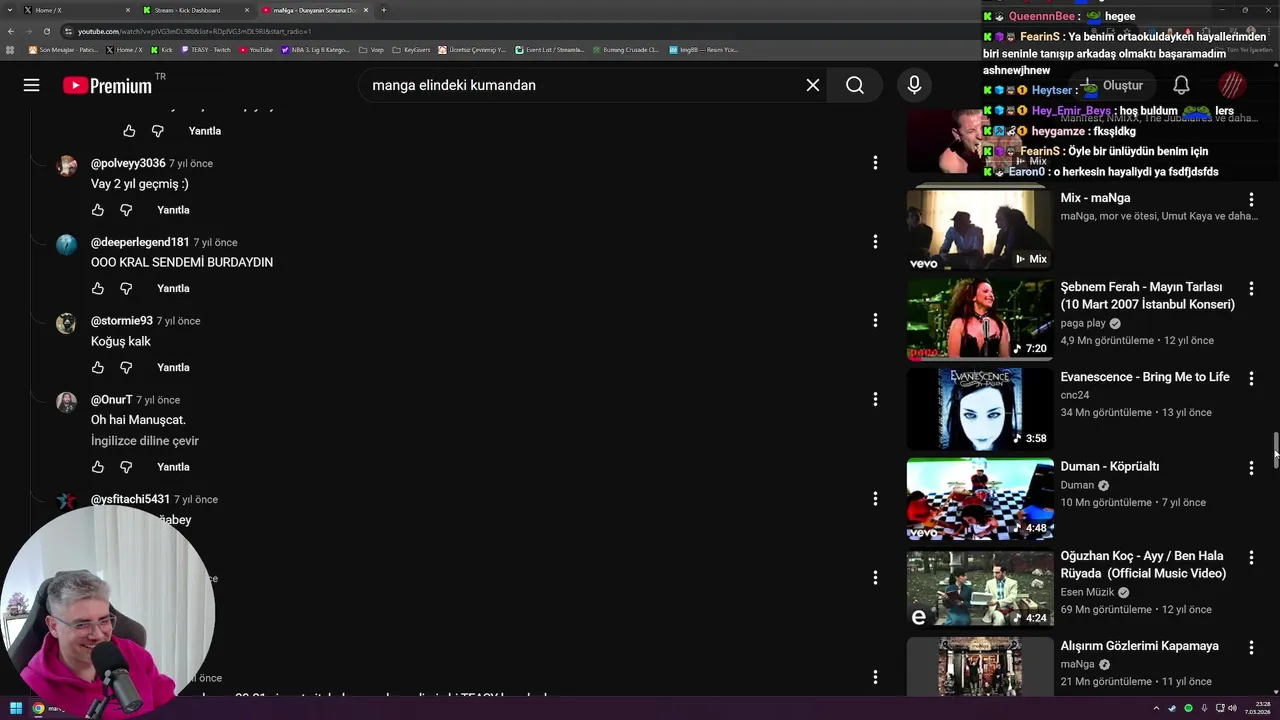Open Alışırım Gözlerimi Kapamaya video title
This screenshot has width=1280, height=720.
1140,646
